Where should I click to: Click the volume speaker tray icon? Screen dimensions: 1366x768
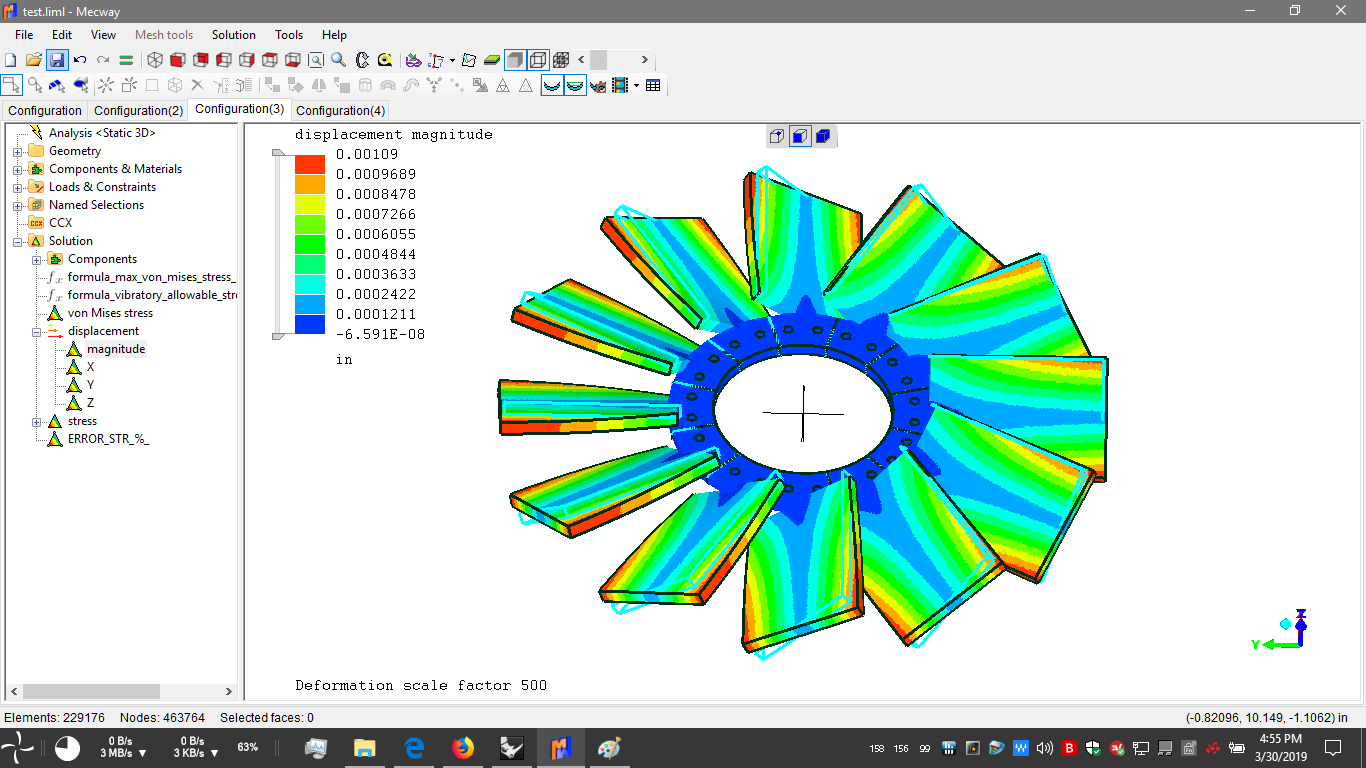[1045, 747]
